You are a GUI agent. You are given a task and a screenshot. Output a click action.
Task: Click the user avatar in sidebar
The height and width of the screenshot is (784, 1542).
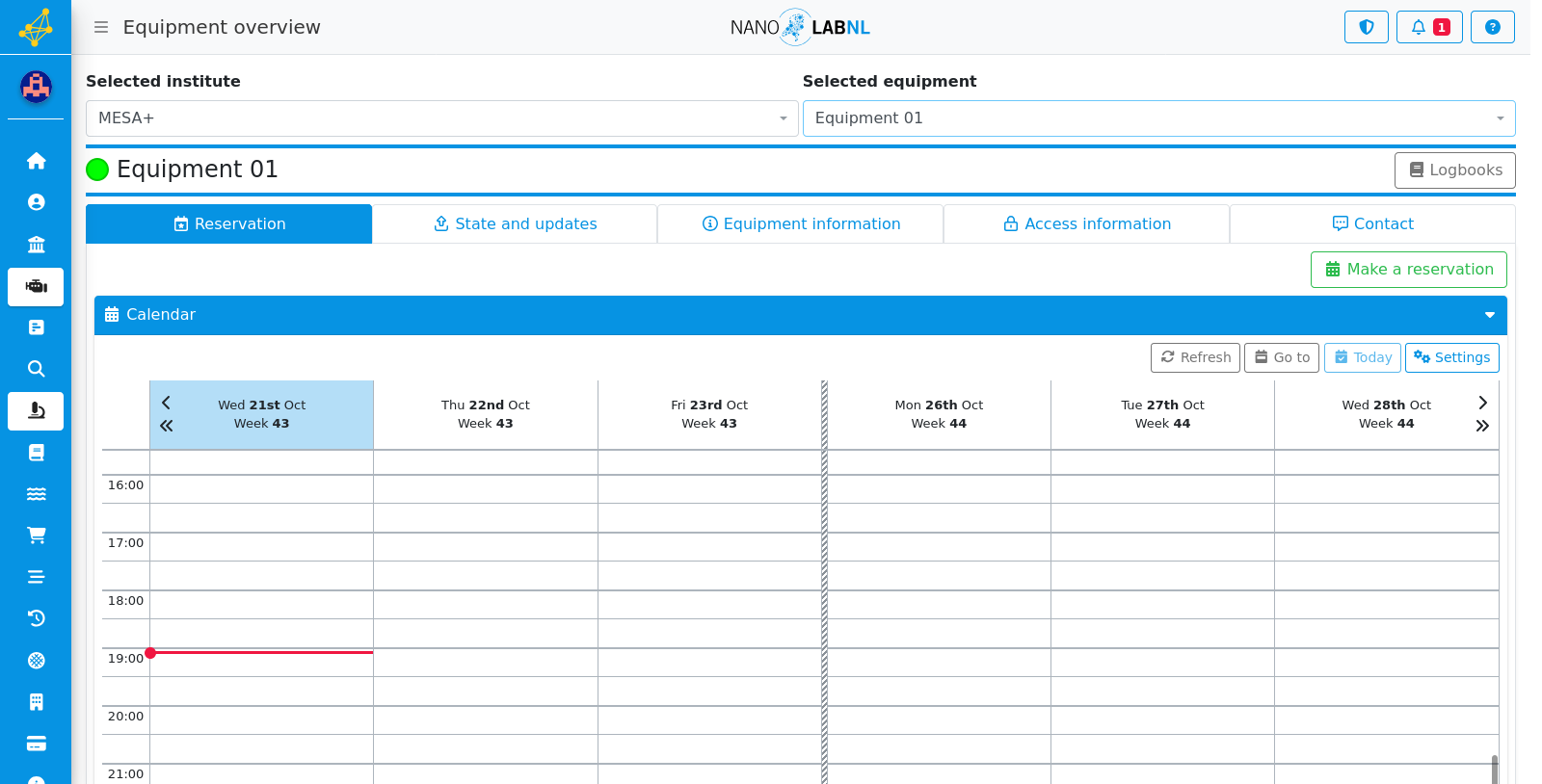tap(36, 88)
